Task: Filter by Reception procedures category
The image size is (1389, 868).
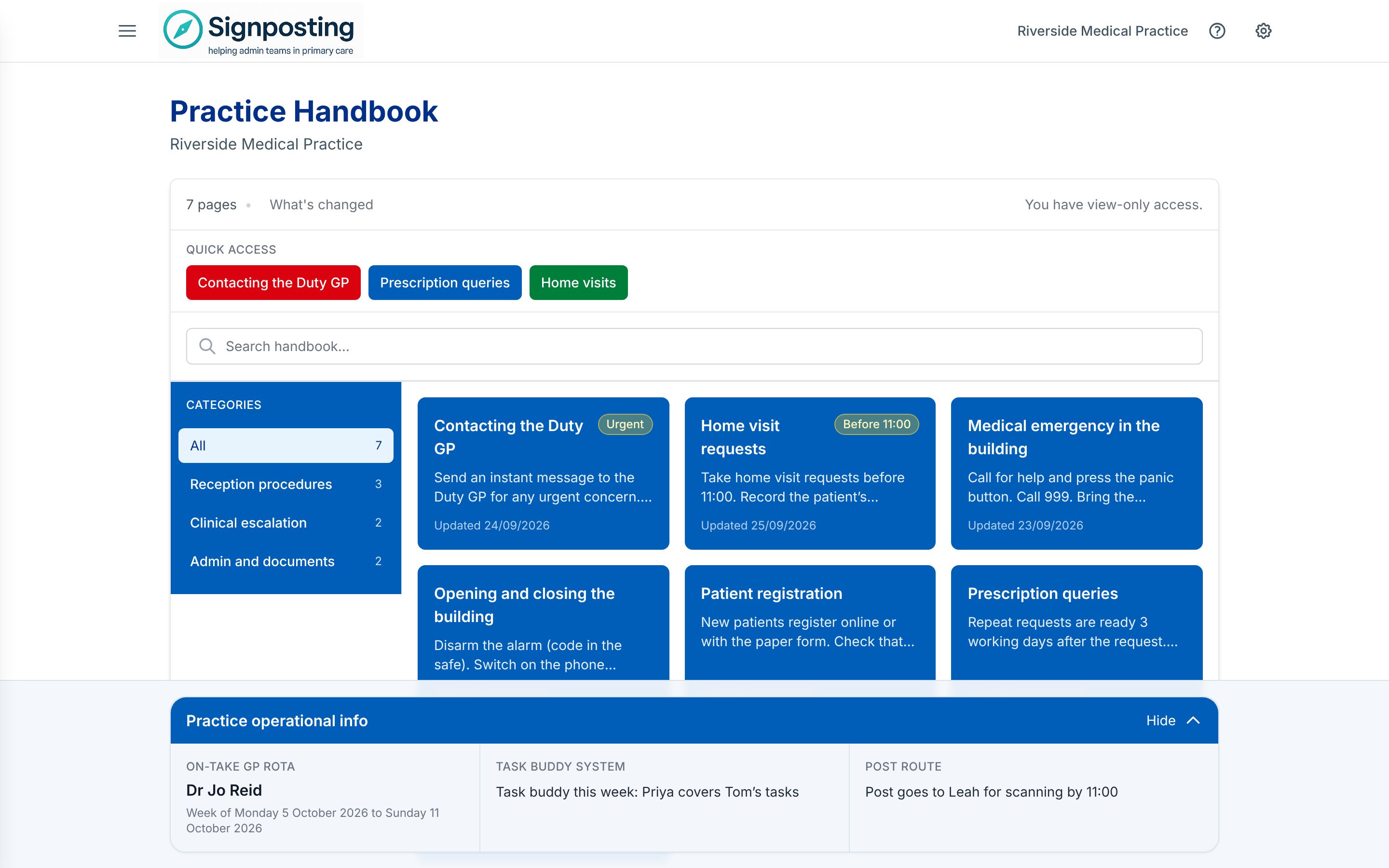Action: [286, 484]
